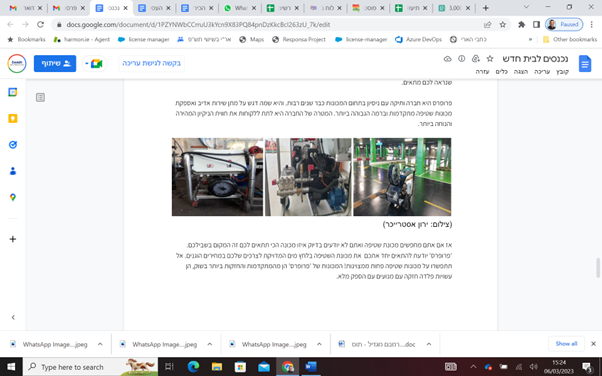
Task: Open Microsoft Word from the taskbar
Action: [x=311, y=367]
